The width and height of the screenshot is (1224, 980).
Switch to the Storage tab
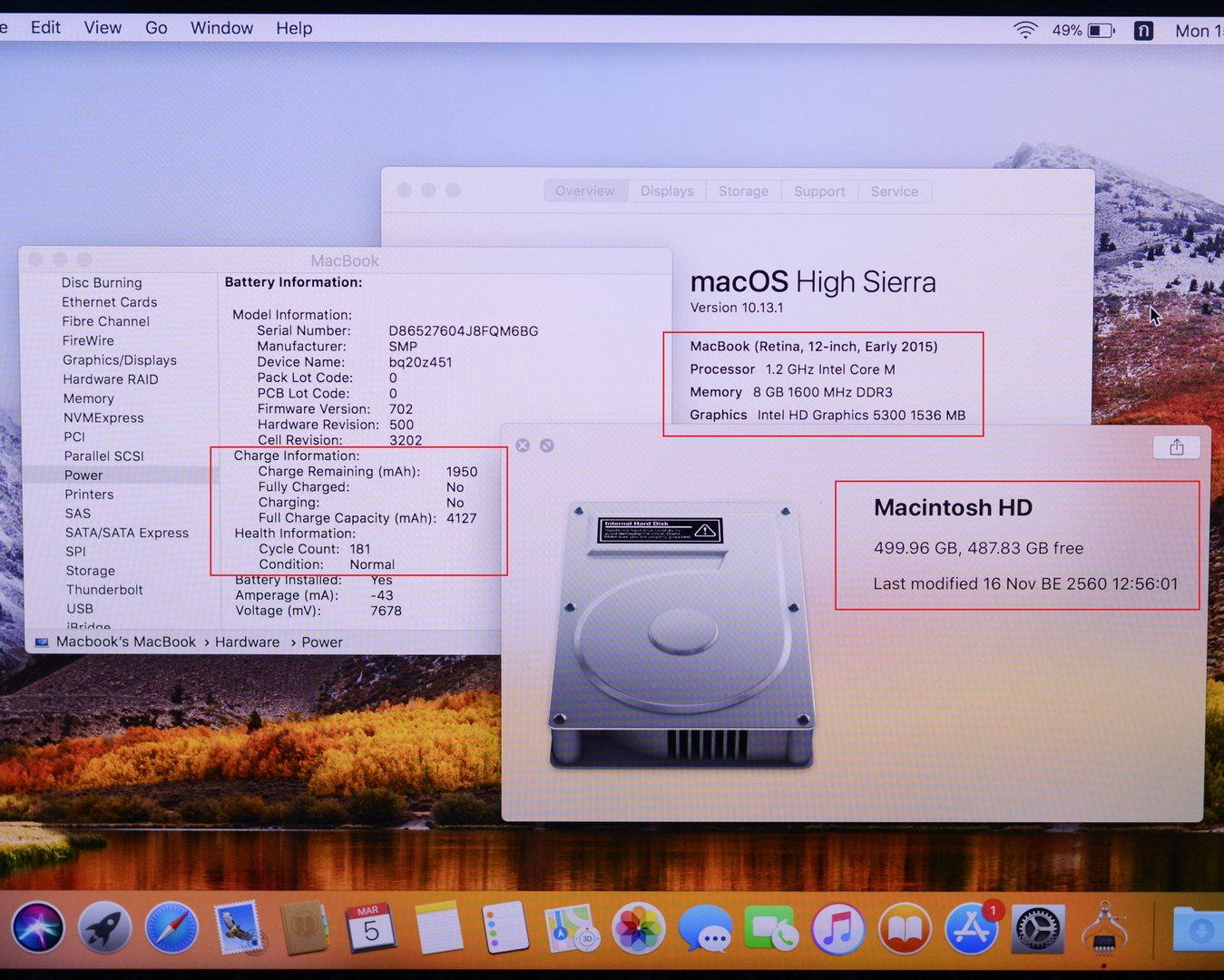[x=743, y=191]
